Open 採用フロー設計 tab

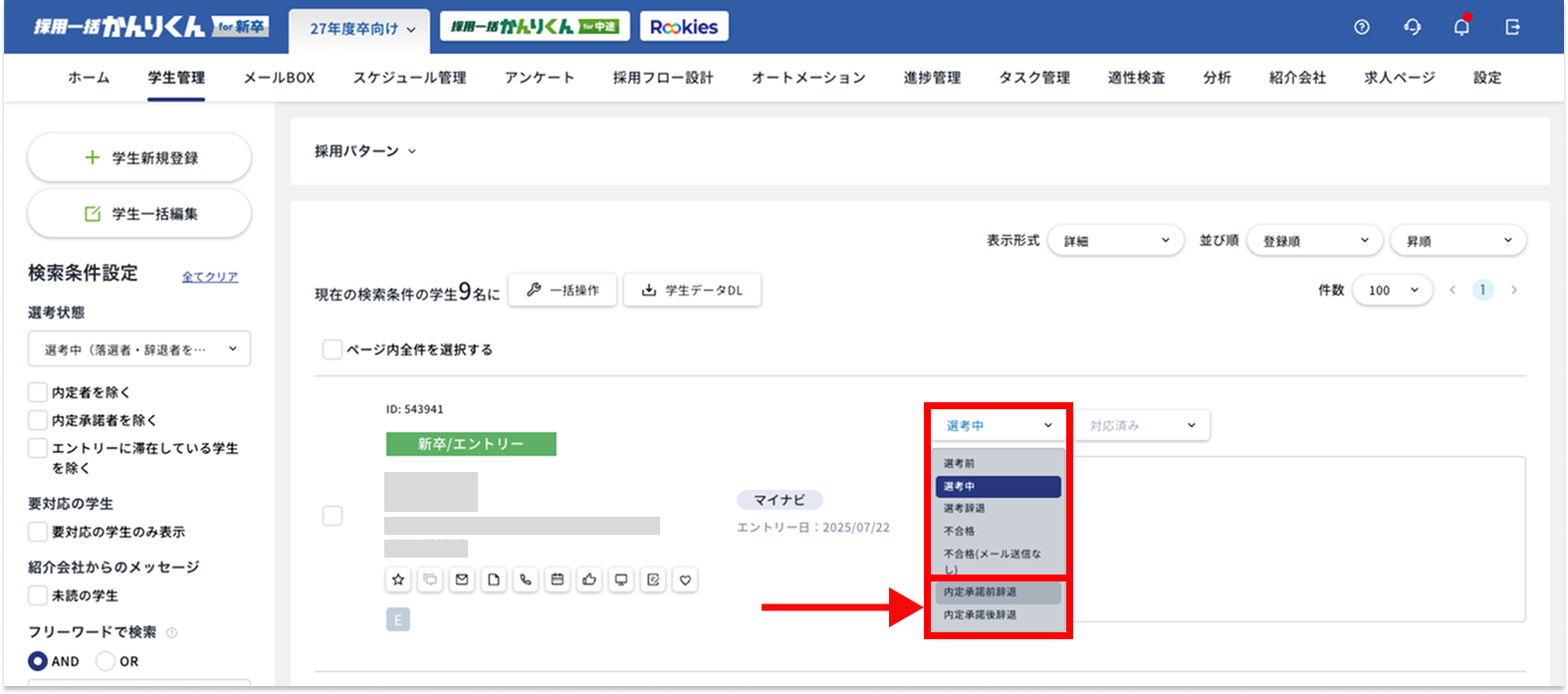coord(663,78)
